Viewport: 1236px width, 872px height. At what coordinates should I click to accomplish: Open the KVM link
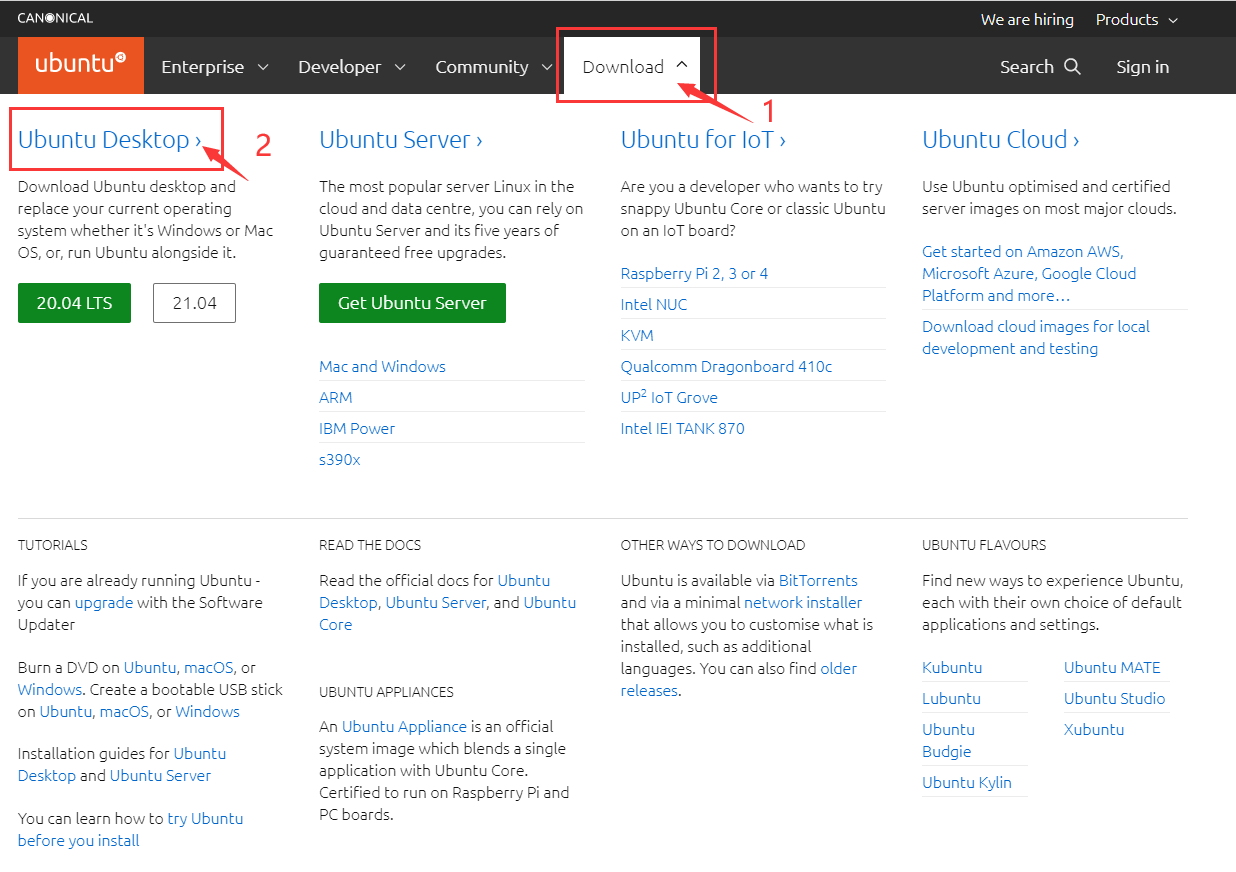(x=637, y=336)
